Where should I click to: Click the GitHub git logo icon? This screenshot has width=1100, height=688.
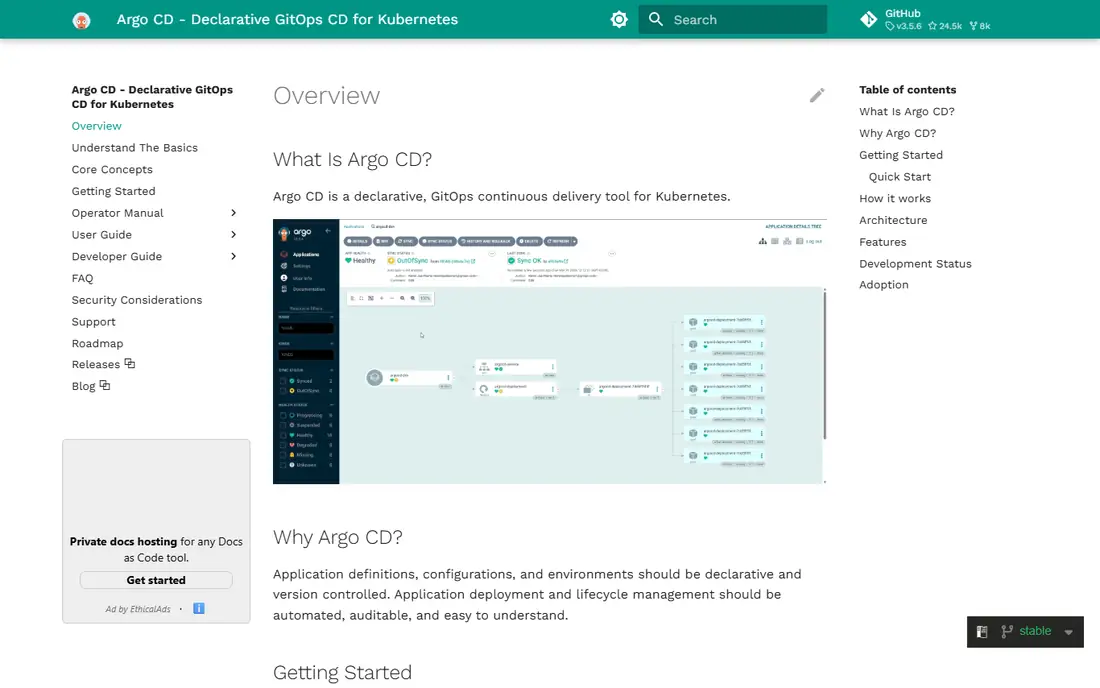click(x=868, y=20)
